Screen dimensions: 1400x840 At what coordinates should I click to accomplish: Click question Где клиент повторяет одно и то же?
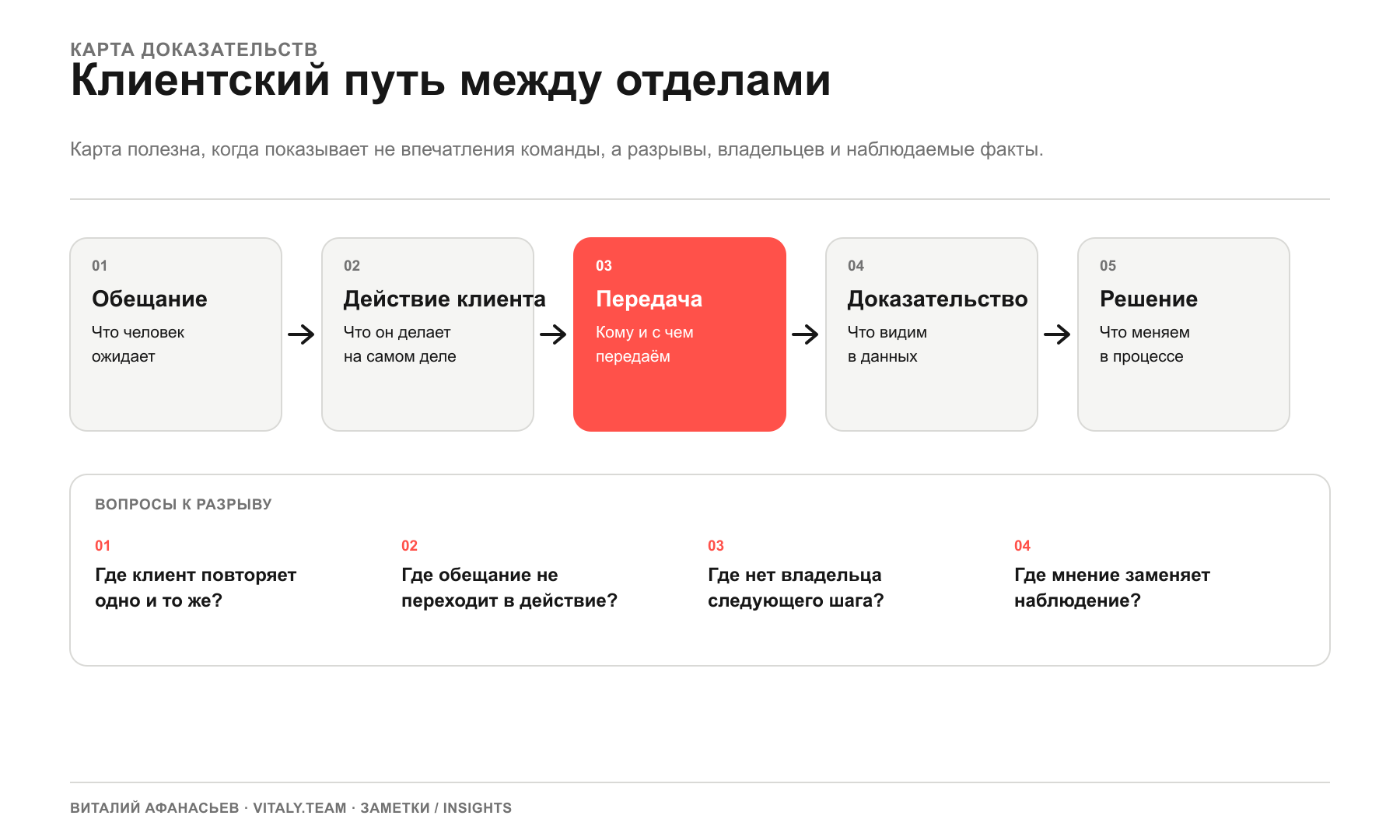point(196,587)
